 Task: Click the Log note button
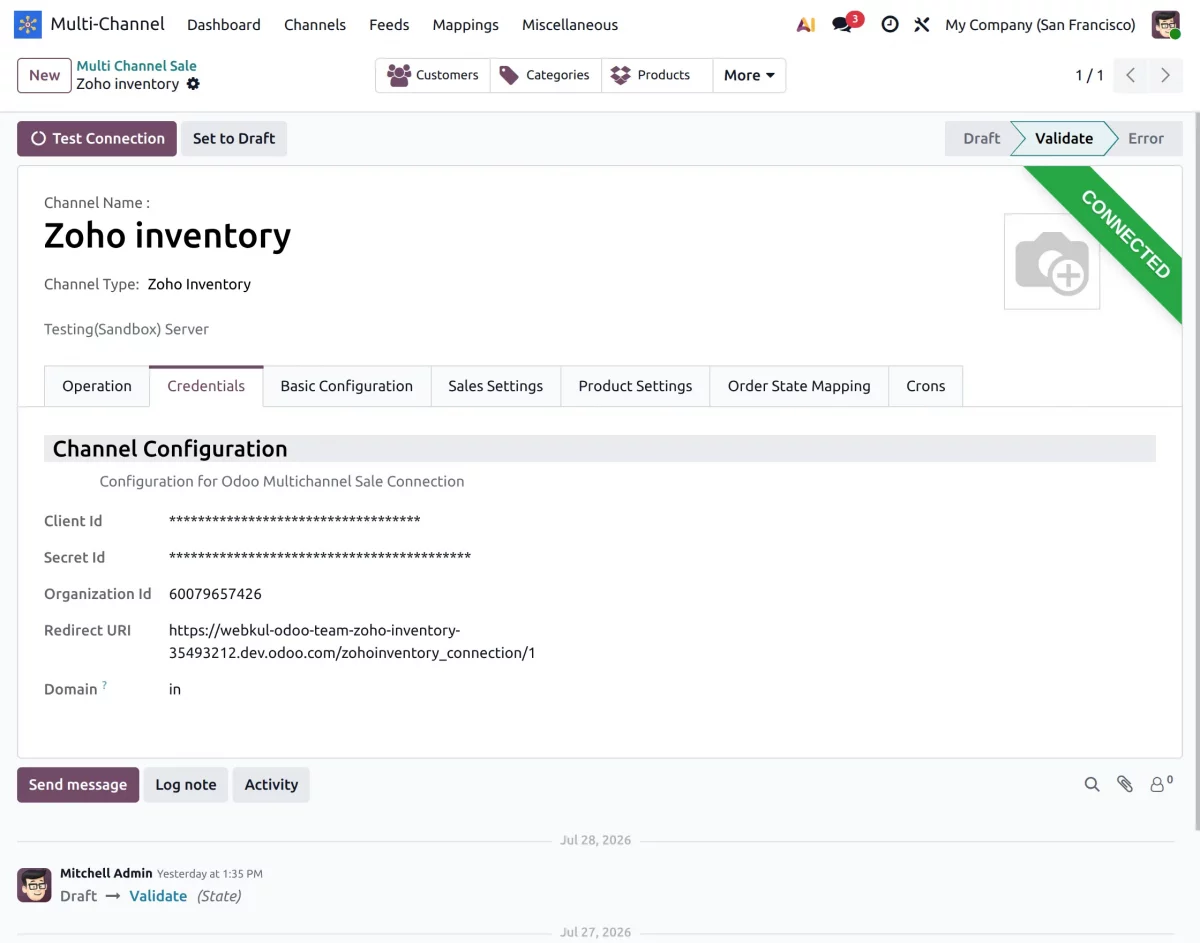click(x=186, y=785)
